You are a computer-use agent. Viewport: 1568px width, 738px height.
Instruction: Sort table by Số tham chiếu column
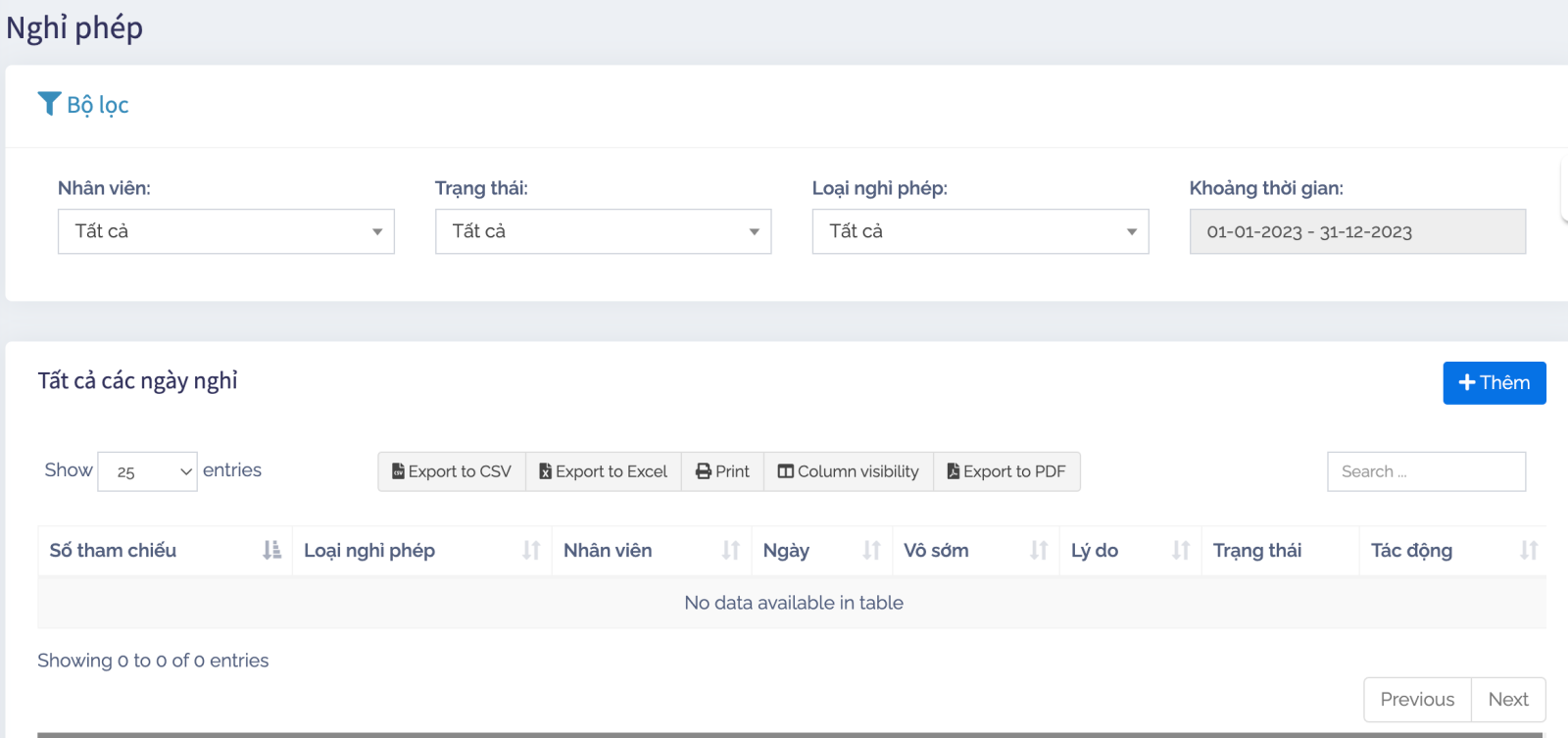click(x=271, y=551)
